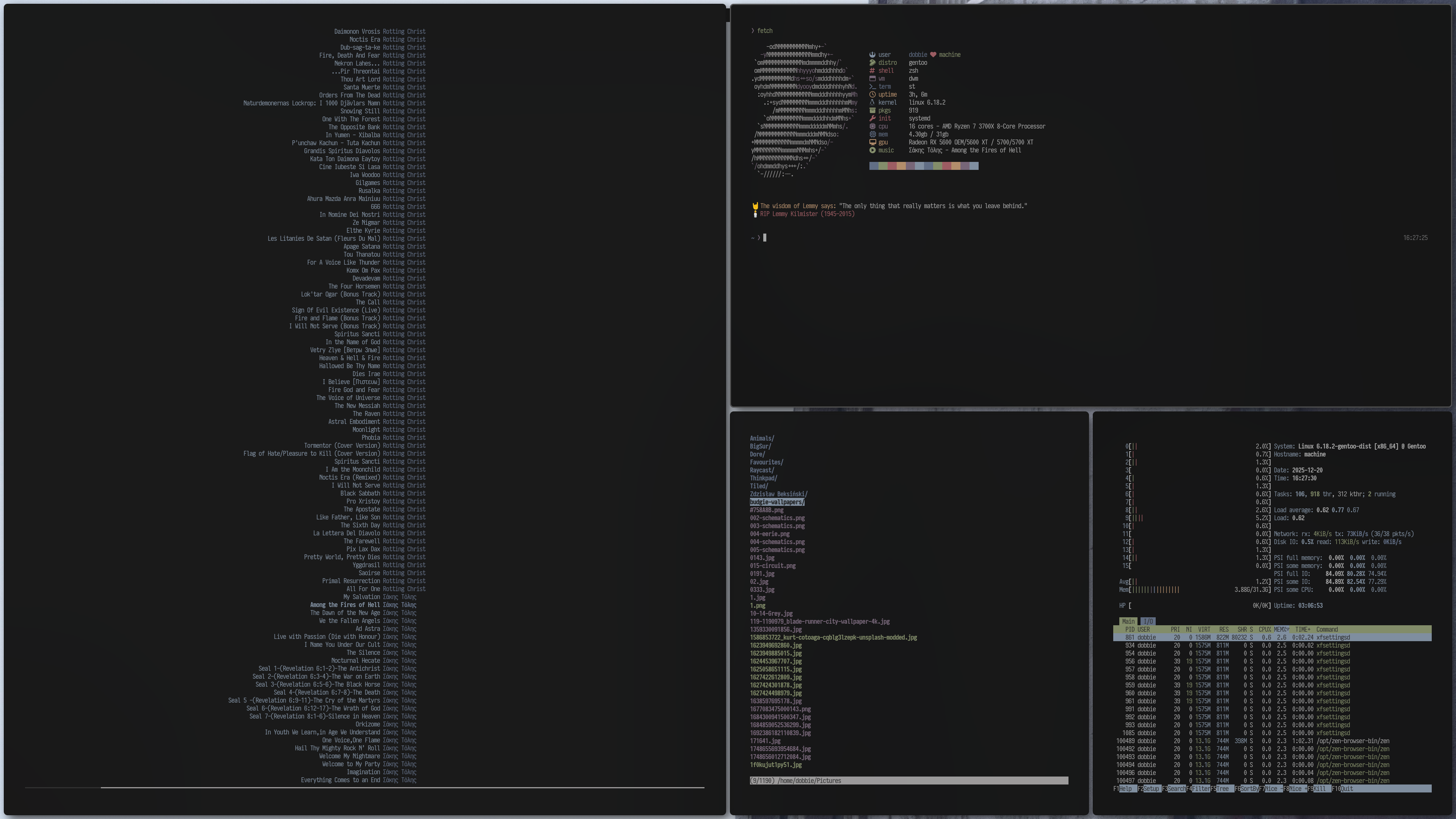Viewport: 1456px width, 819px height.
Task: Open the budgie-wallpapers directory
Action: (x=777, y=502)
